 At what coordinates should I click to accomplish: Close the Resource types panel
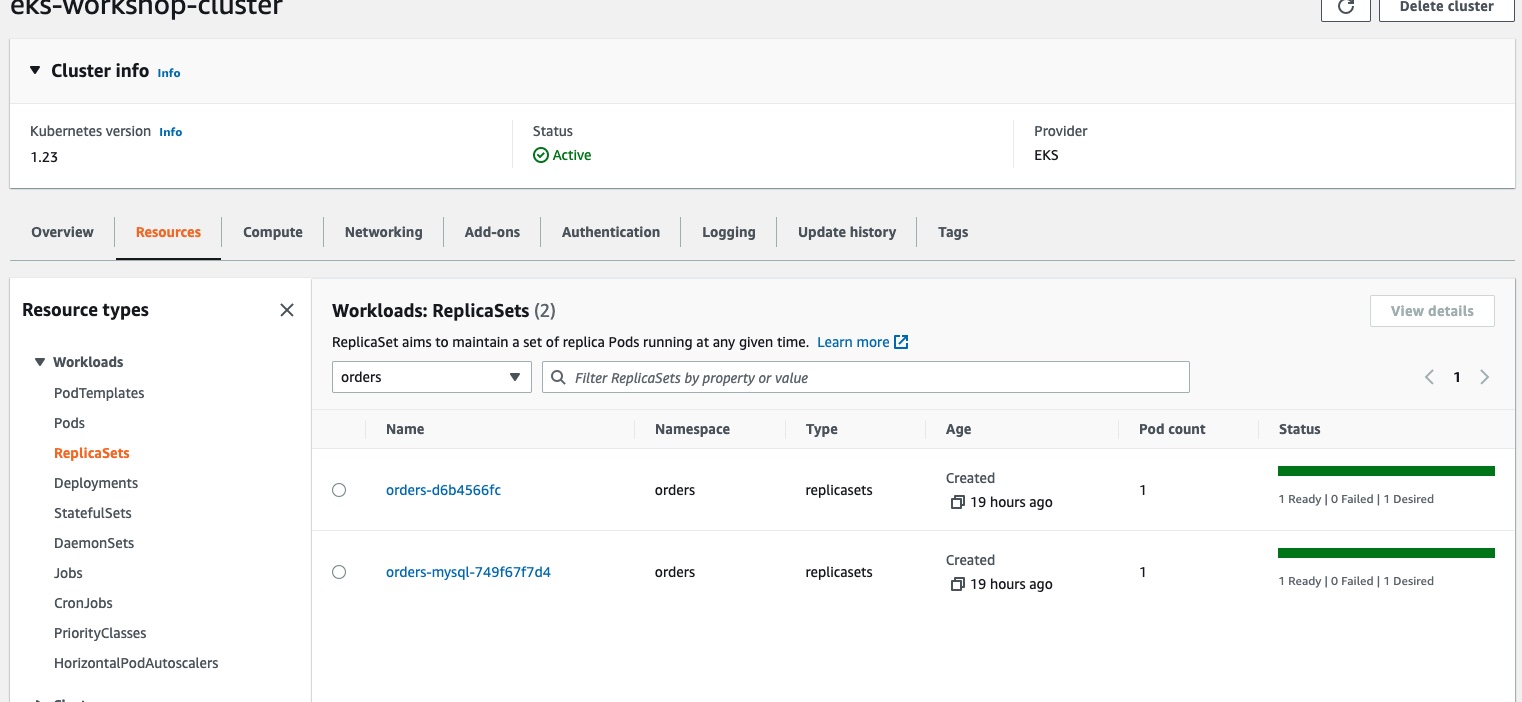click(287, 310)
